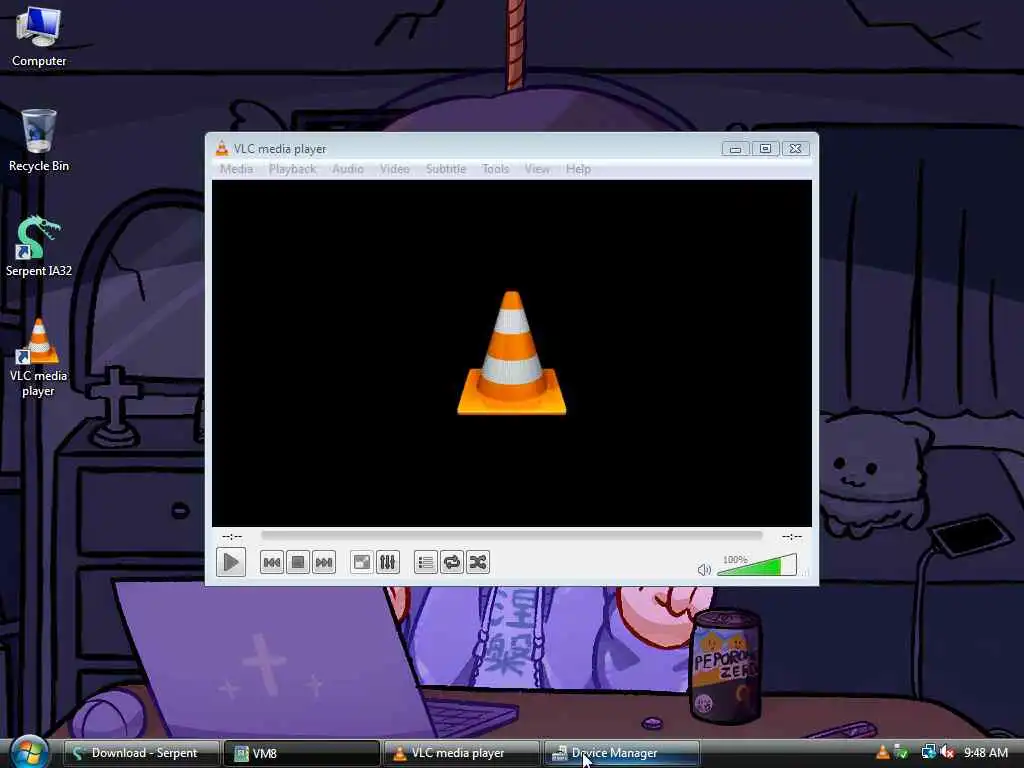Switch to Download - Serpent taskbar button
The image size is (1024, 768).
tap(142, 753)
